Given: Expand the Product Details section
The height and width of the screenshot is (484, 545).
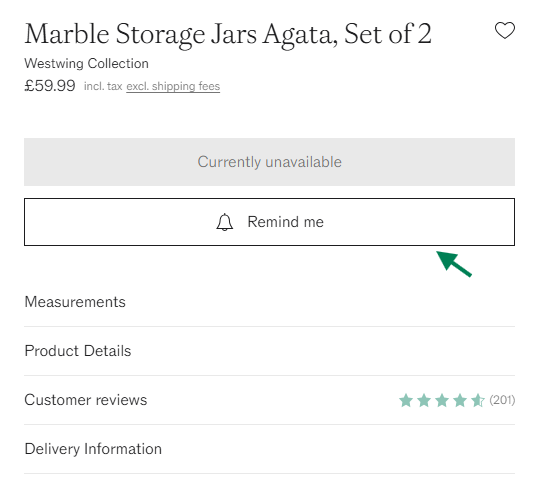Looking at the screenshot, I should click(x=269, y=351).
